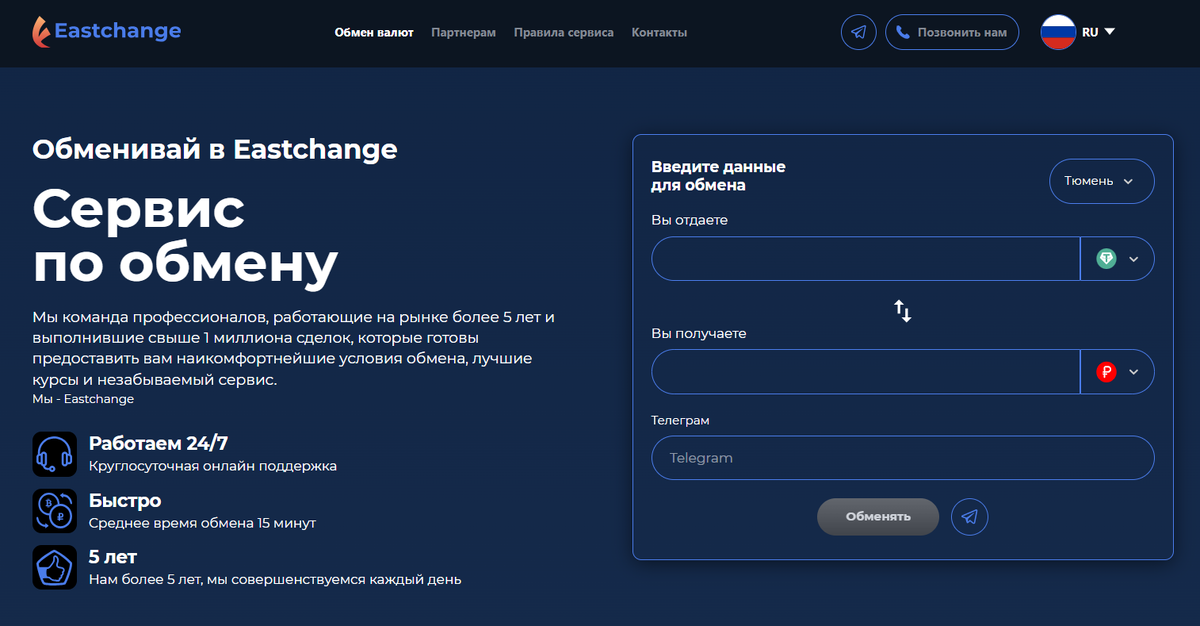Focus the Вы получаете amount field
The height and width of the screenshot is (626, 1200).
pyautogui.click(x=866, y=372)
